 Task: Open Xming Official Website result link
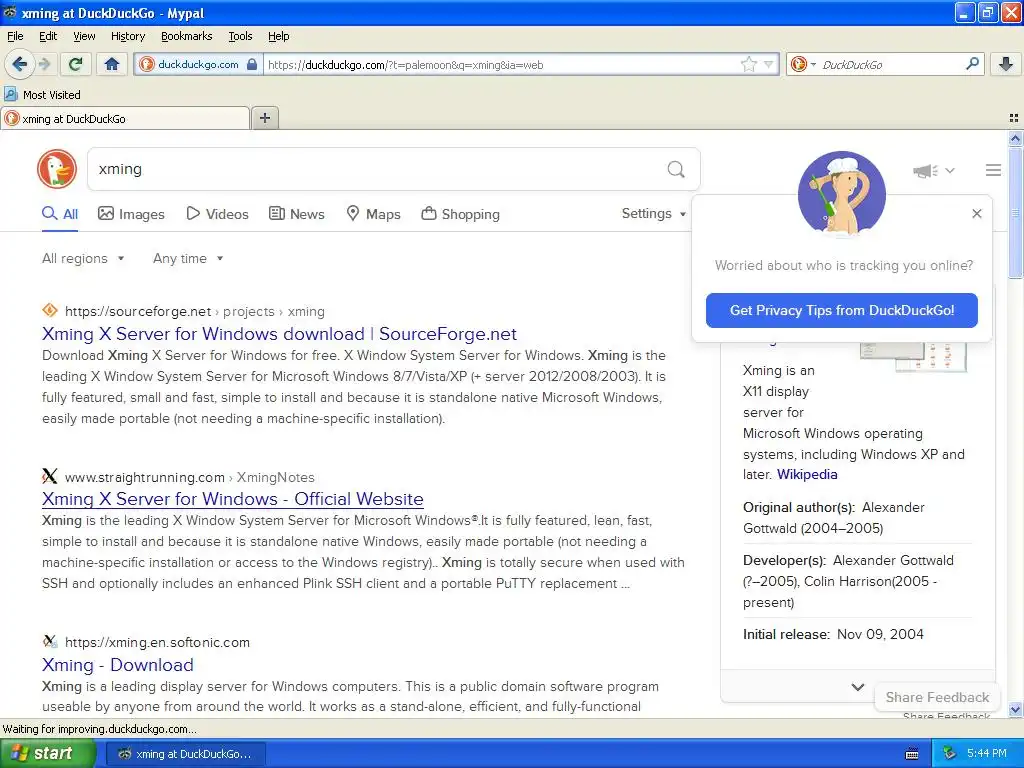[232, 499]
